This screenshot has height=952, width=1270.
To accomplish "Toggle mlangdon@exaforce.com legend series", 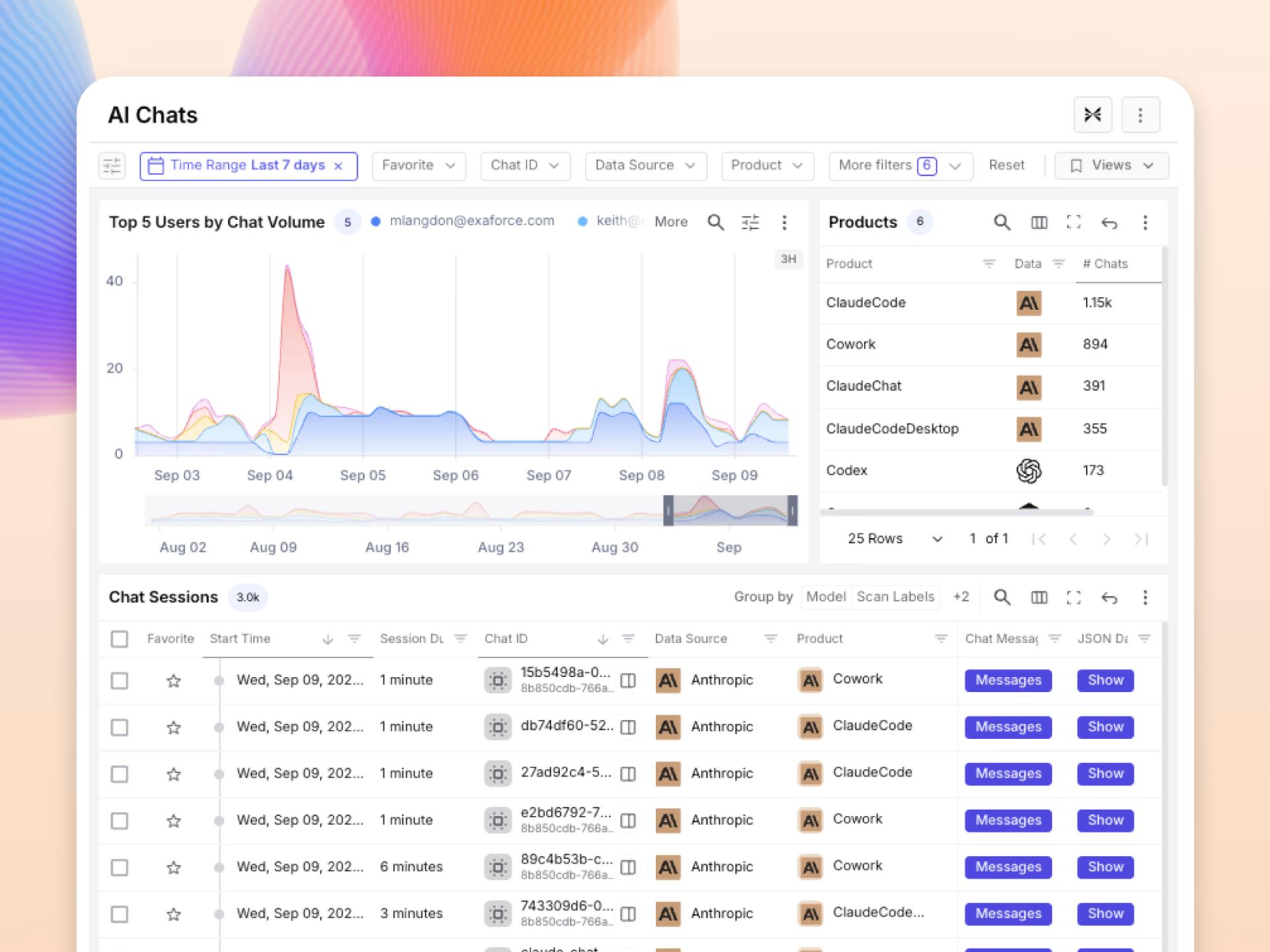I will (463, 221).
